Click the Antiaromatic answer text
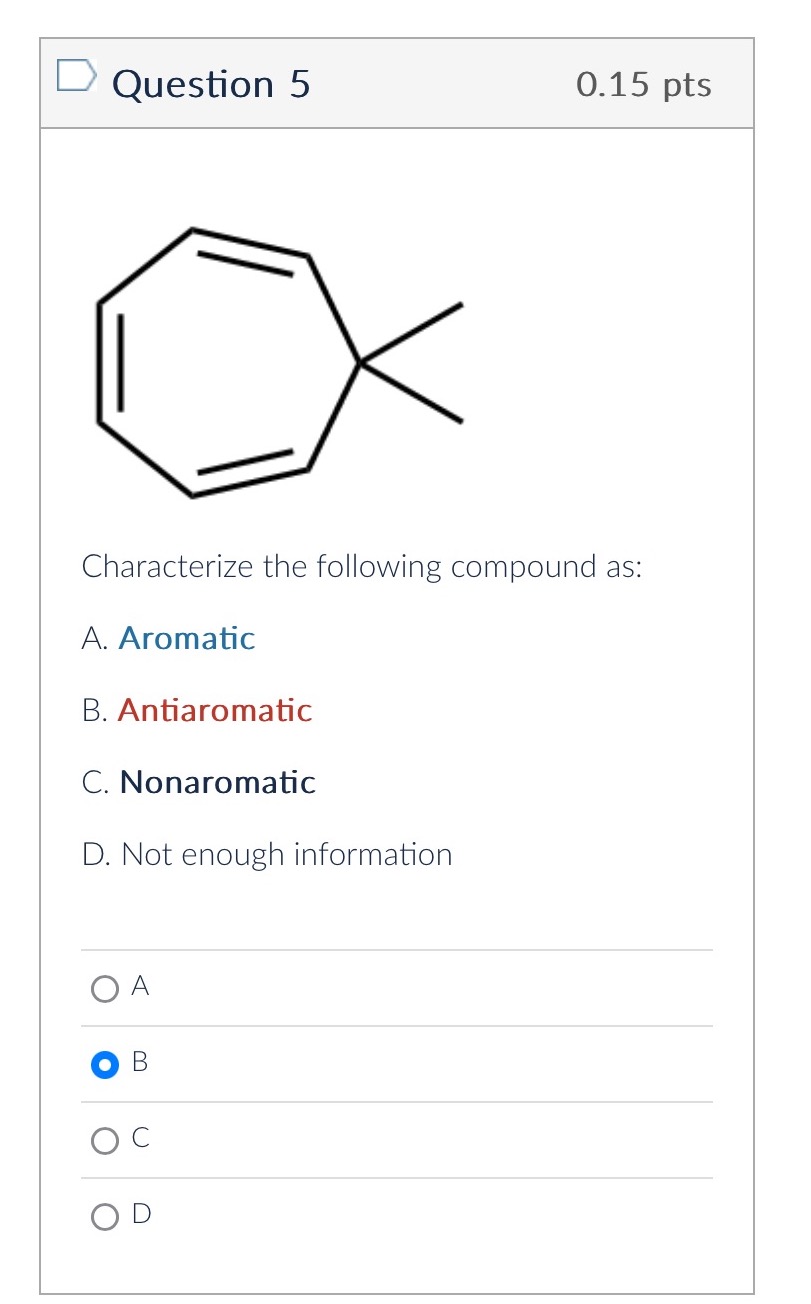Image resolution: width=811 pixels, height=1304 pixels. click(214, 710)
